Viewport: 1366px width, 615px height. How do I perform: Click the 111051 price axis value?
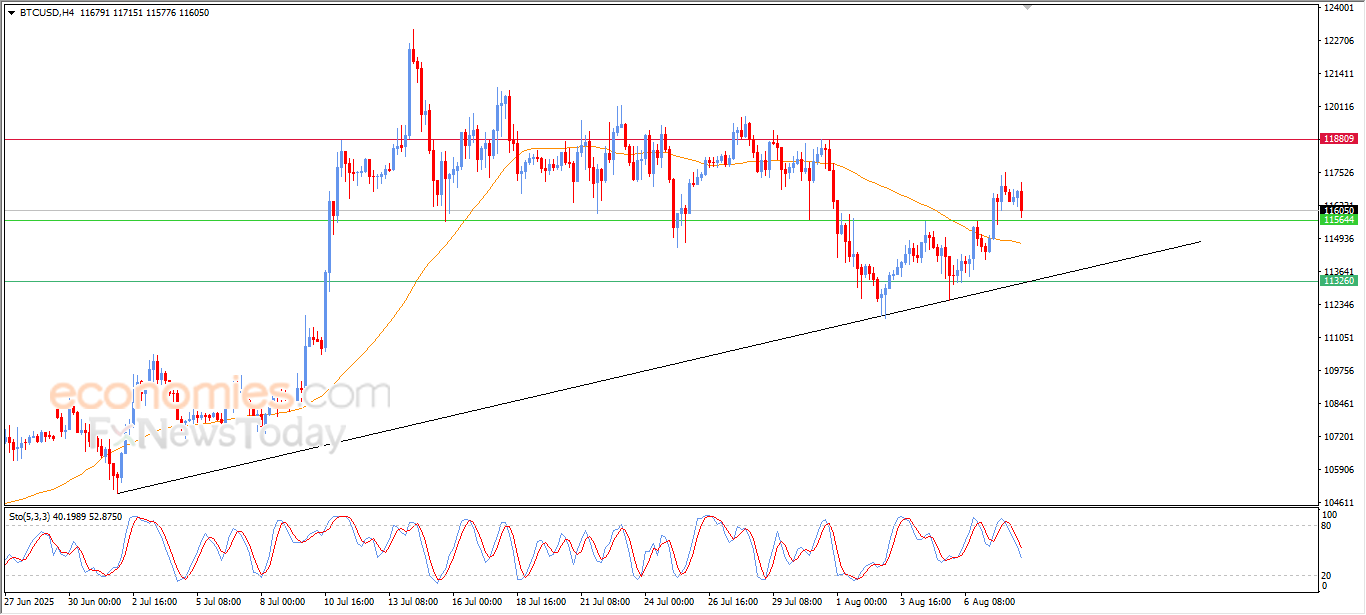pyautogui.click(x=1338, y=338)
